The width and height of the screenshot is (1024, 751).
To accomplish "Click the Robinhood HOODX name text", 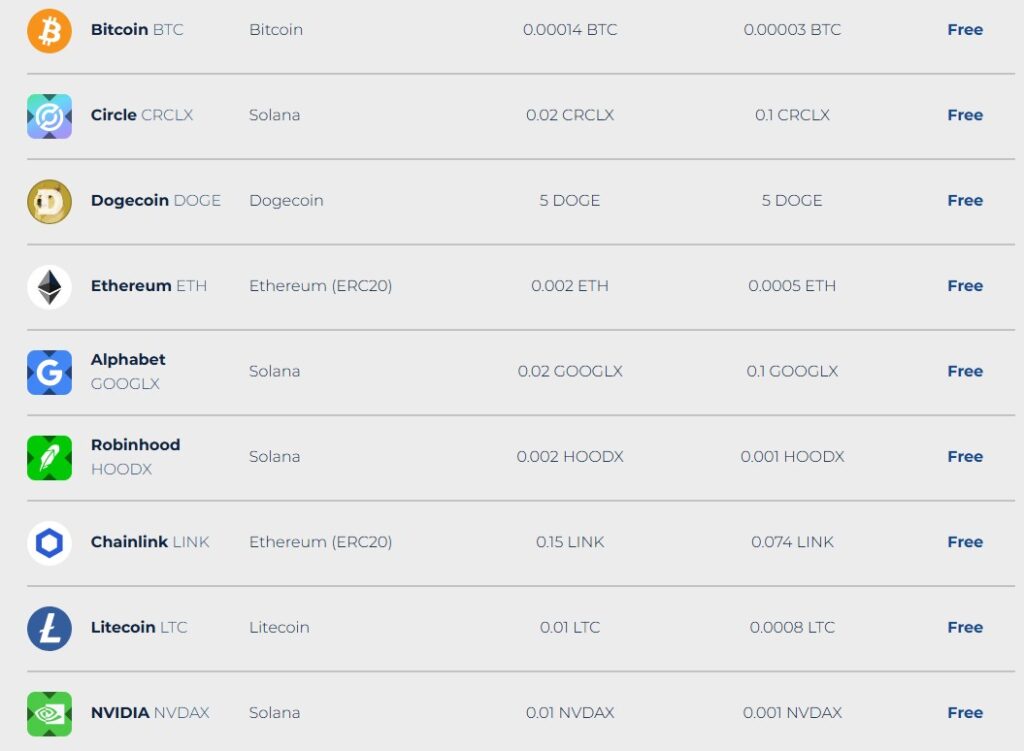I will coord(135,456).
